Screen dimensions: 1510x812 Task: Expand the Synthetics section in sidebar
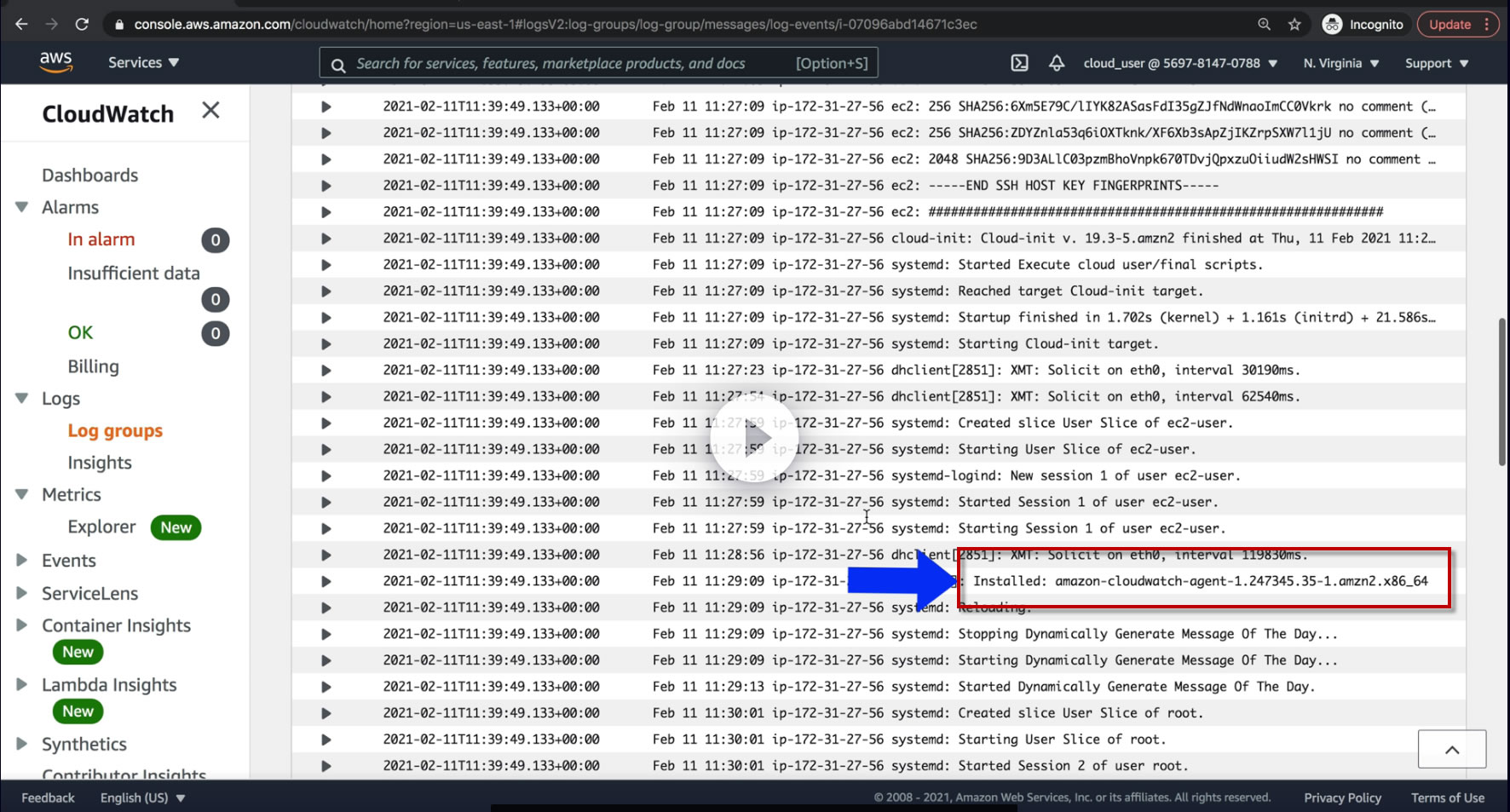[22, 744]
